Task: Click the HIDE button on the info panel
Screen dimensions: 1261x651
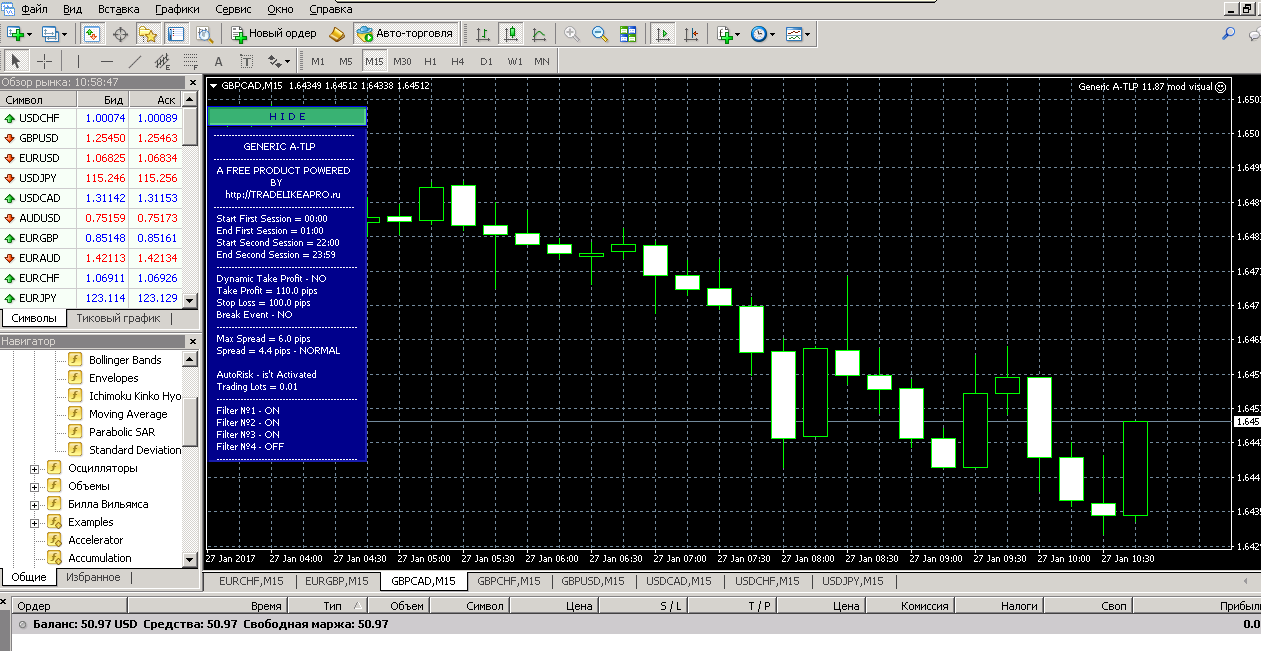Action: point(288,116)
